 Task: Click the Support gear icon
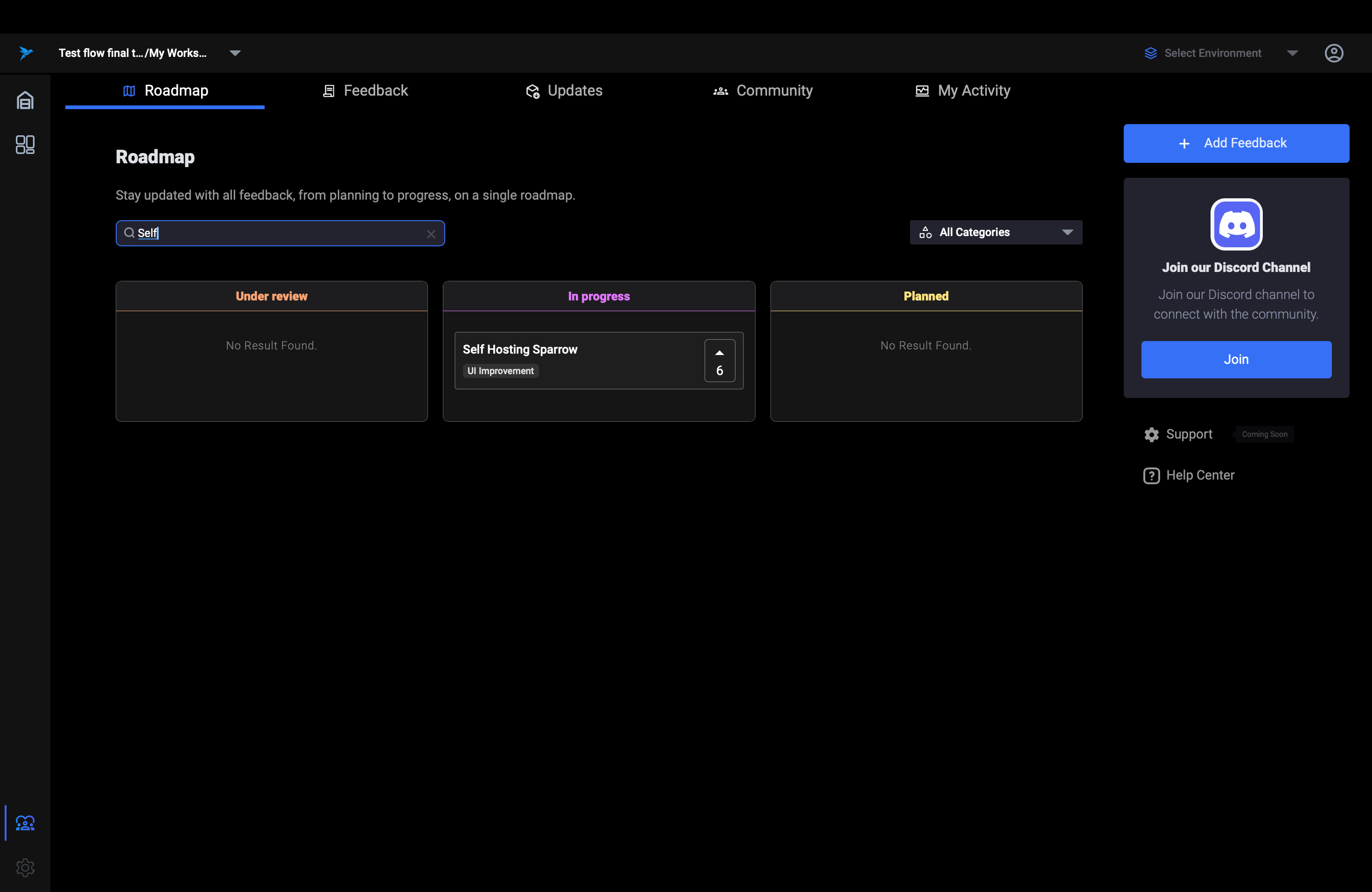tap(1151, 434)
